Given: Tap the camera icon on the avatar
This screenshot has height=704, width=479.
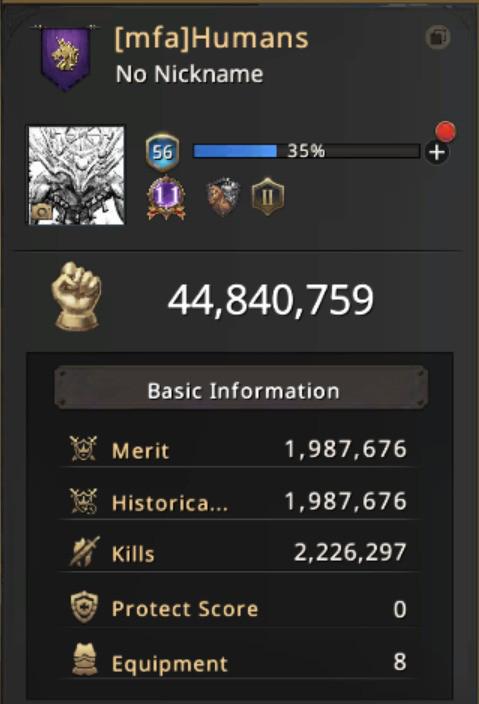Looking at the screenshot, I should 42,212.
